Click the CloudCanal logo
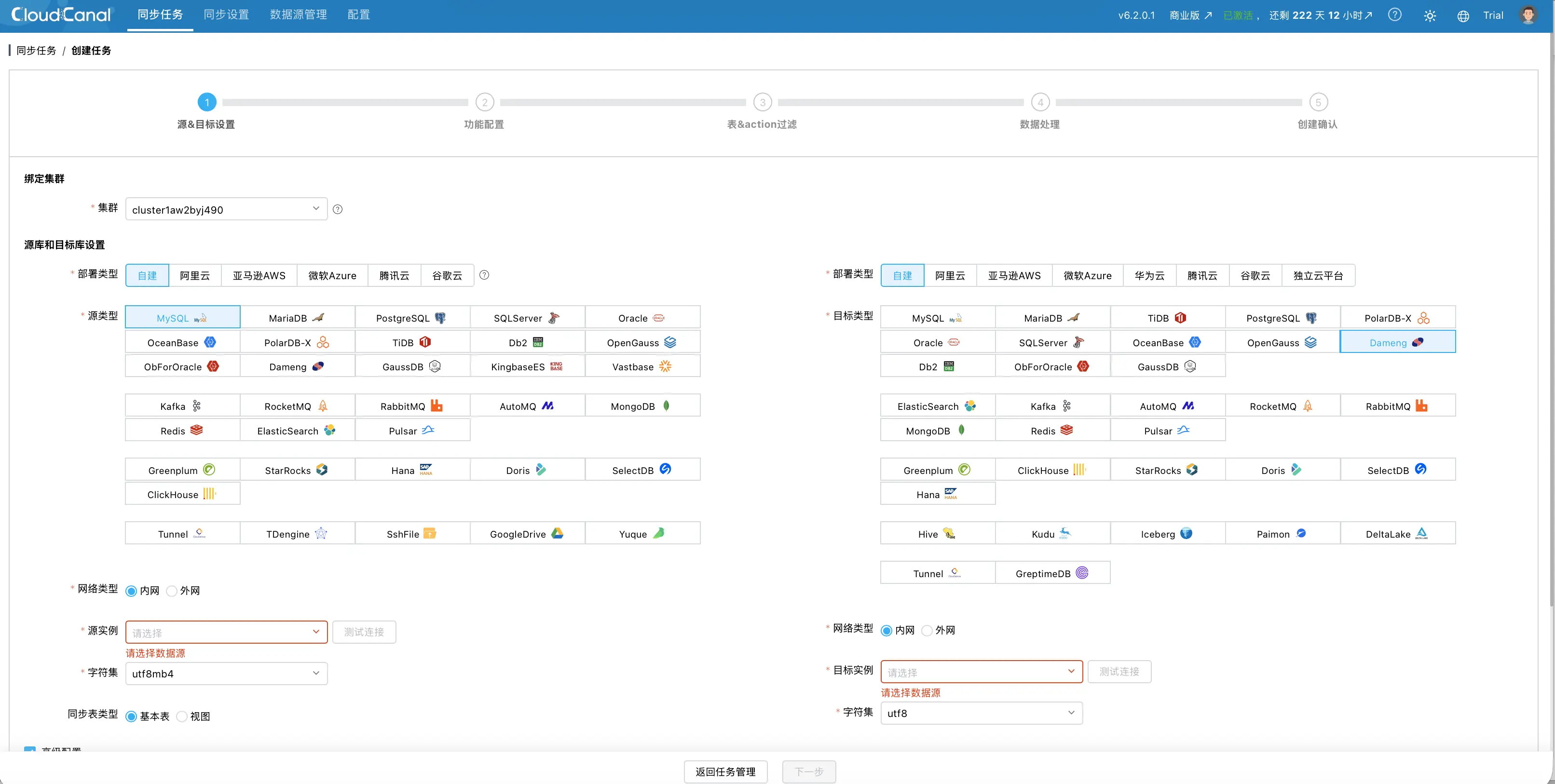The width and height of the screenshot is (1555, 784). pyautogui.click(x=62, y=14)
